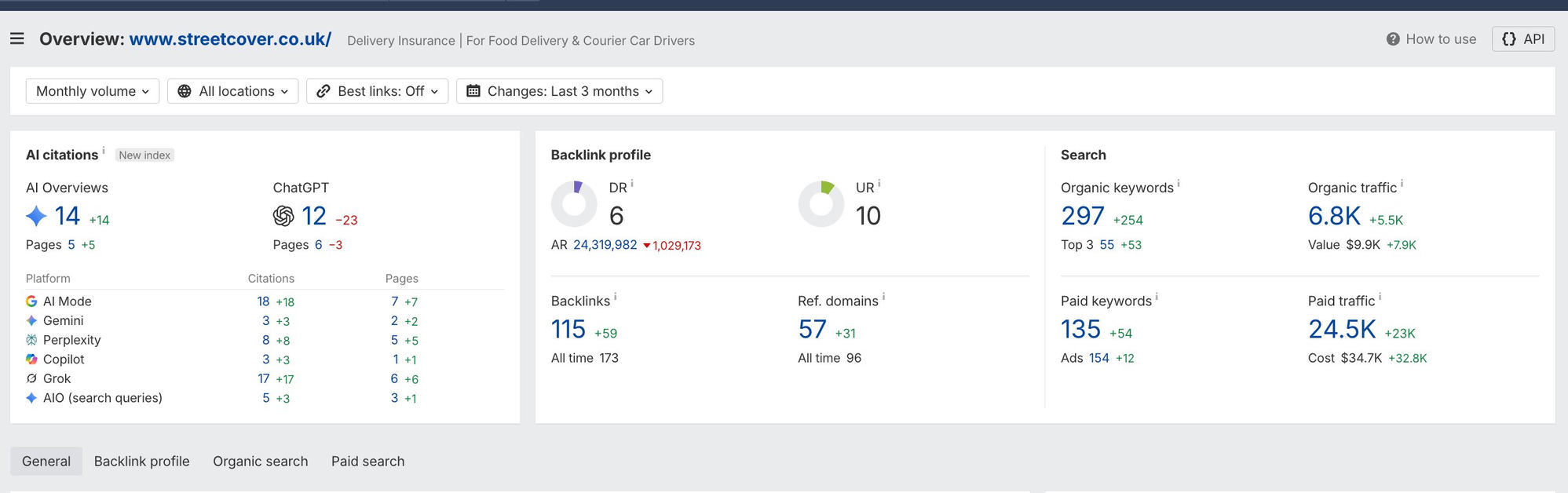Click the Backlinks count 115
This screenshot has height=493, width=1568.
click(x=568, y=329)
